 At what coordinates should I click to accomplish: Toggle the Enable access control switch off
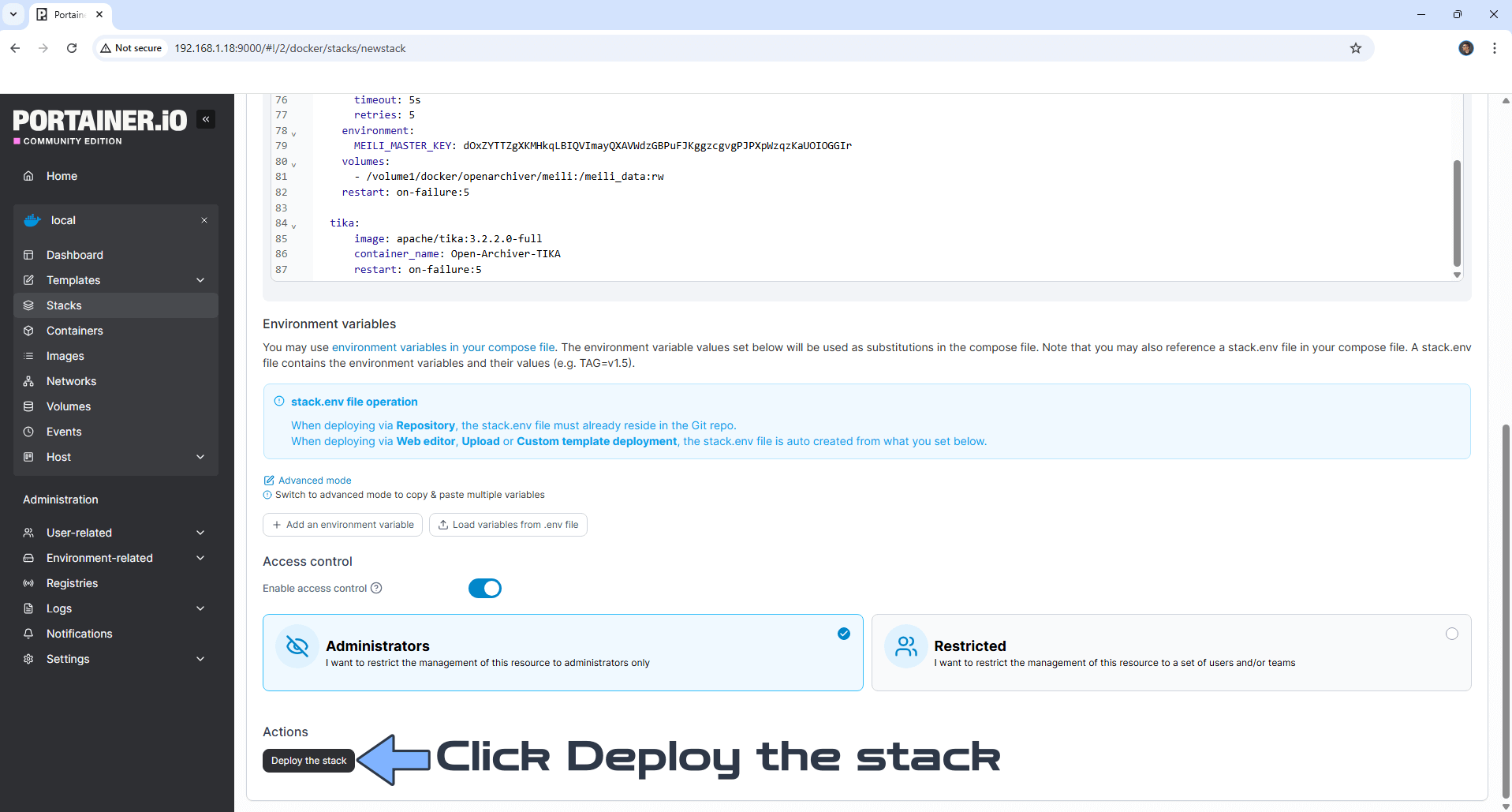pos(484,589)
